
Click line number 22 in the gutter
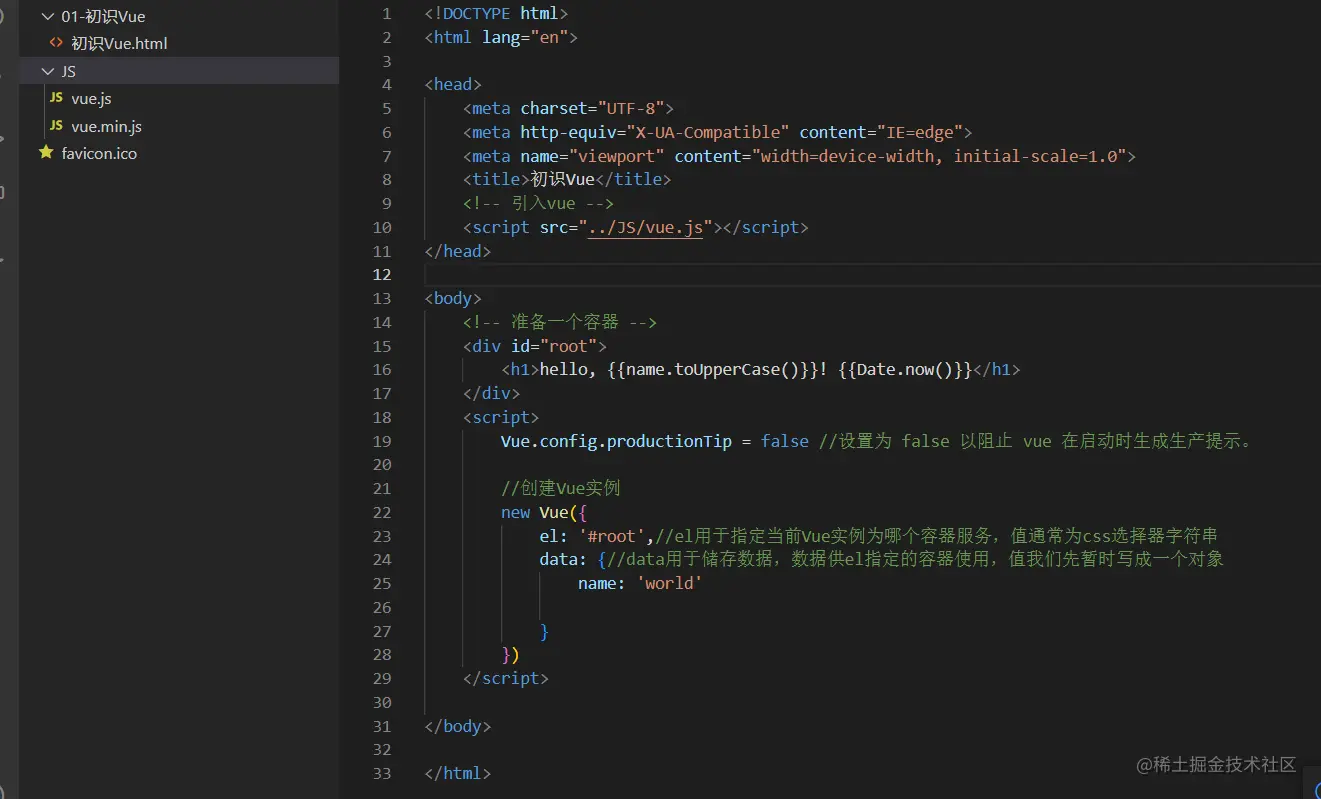(x=382, y=512)
